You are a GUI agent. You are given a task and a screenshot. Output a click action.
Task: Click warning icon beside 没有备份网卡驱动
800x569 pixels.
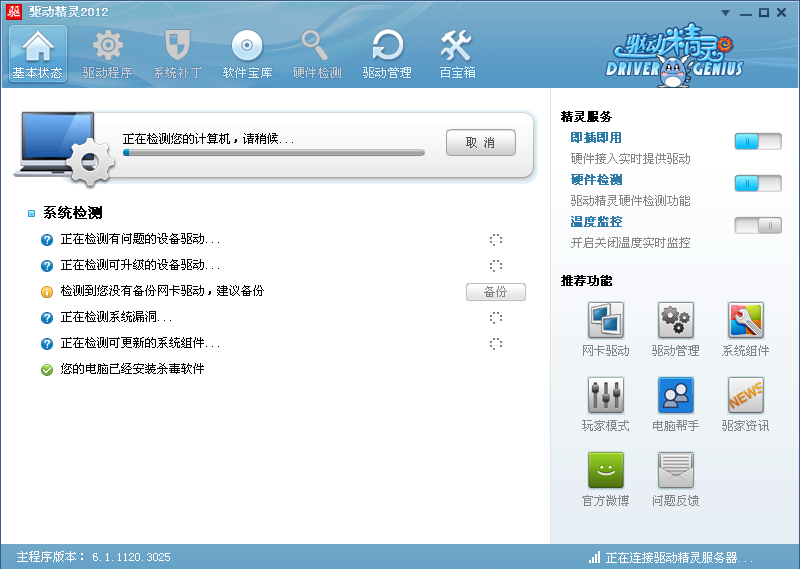click(47, 292)
